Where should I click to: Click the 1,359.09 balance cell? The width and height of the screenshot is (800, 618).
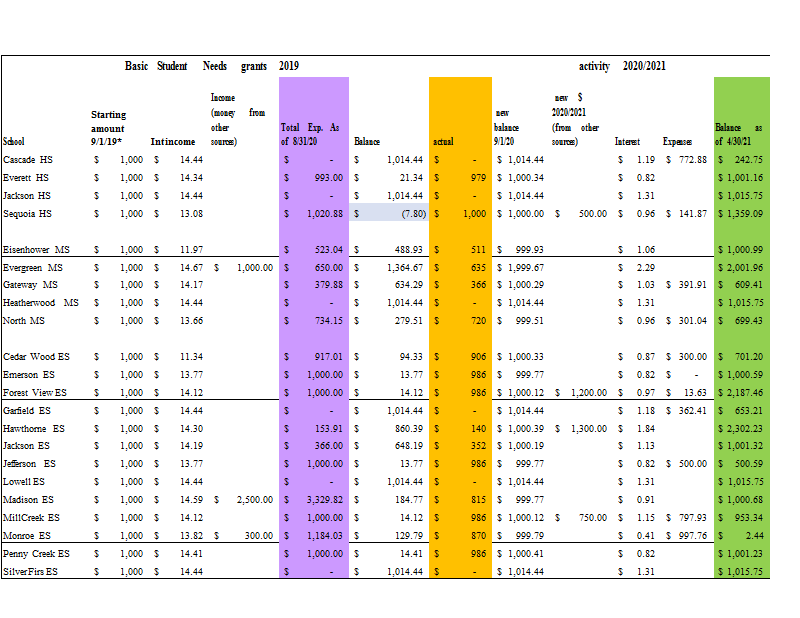coord(745,214)
